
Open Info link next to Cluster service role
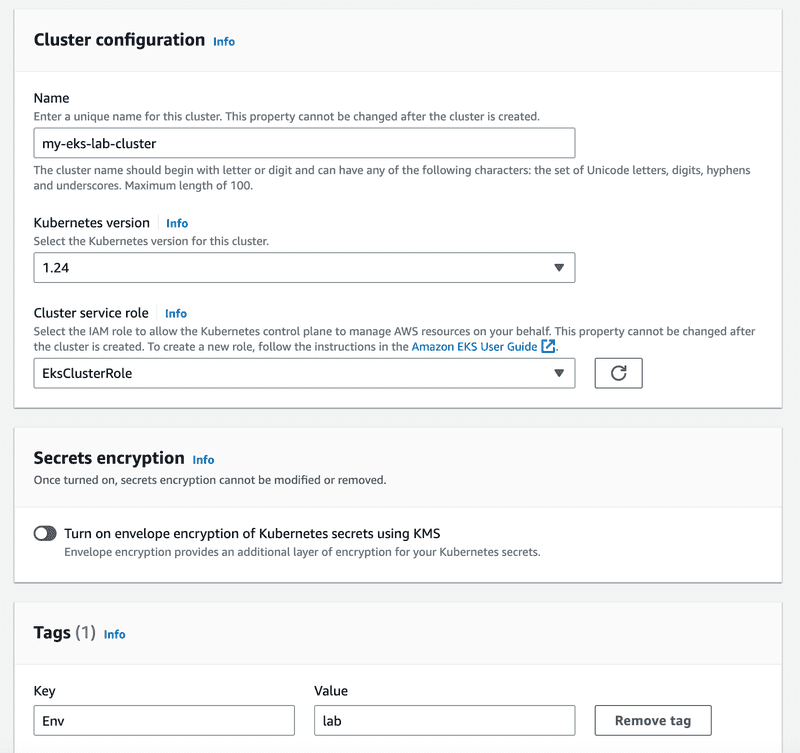pos(176,313)
